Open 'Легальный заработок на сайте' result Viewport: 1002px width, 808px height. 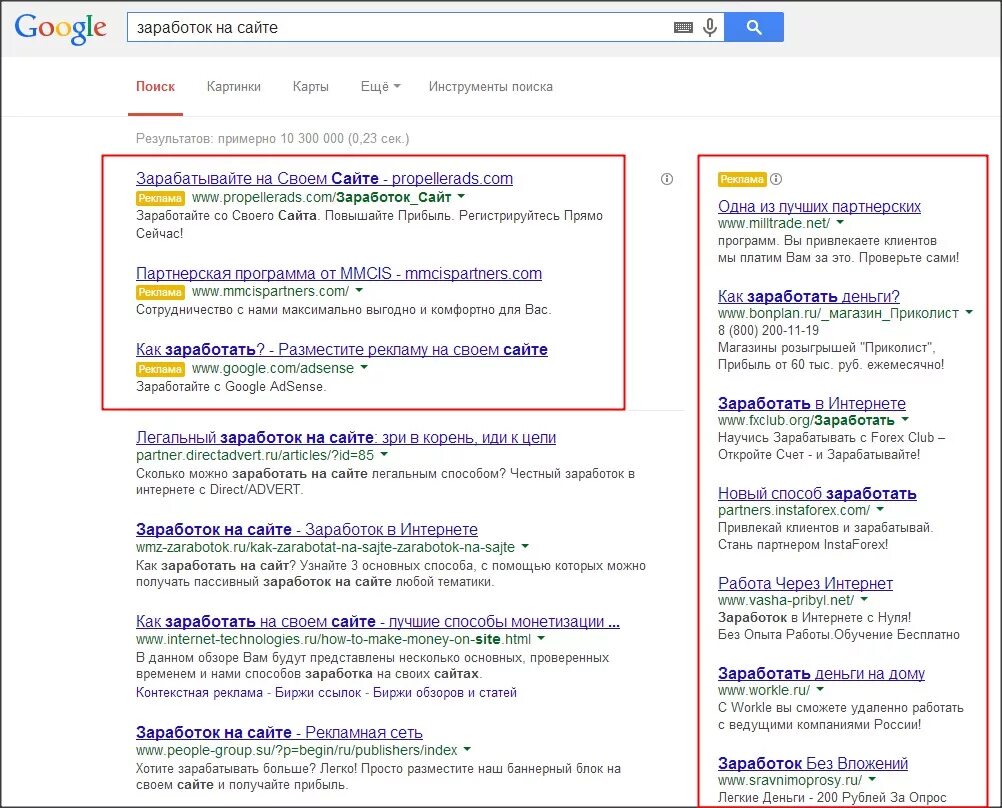tap(346, 438)
